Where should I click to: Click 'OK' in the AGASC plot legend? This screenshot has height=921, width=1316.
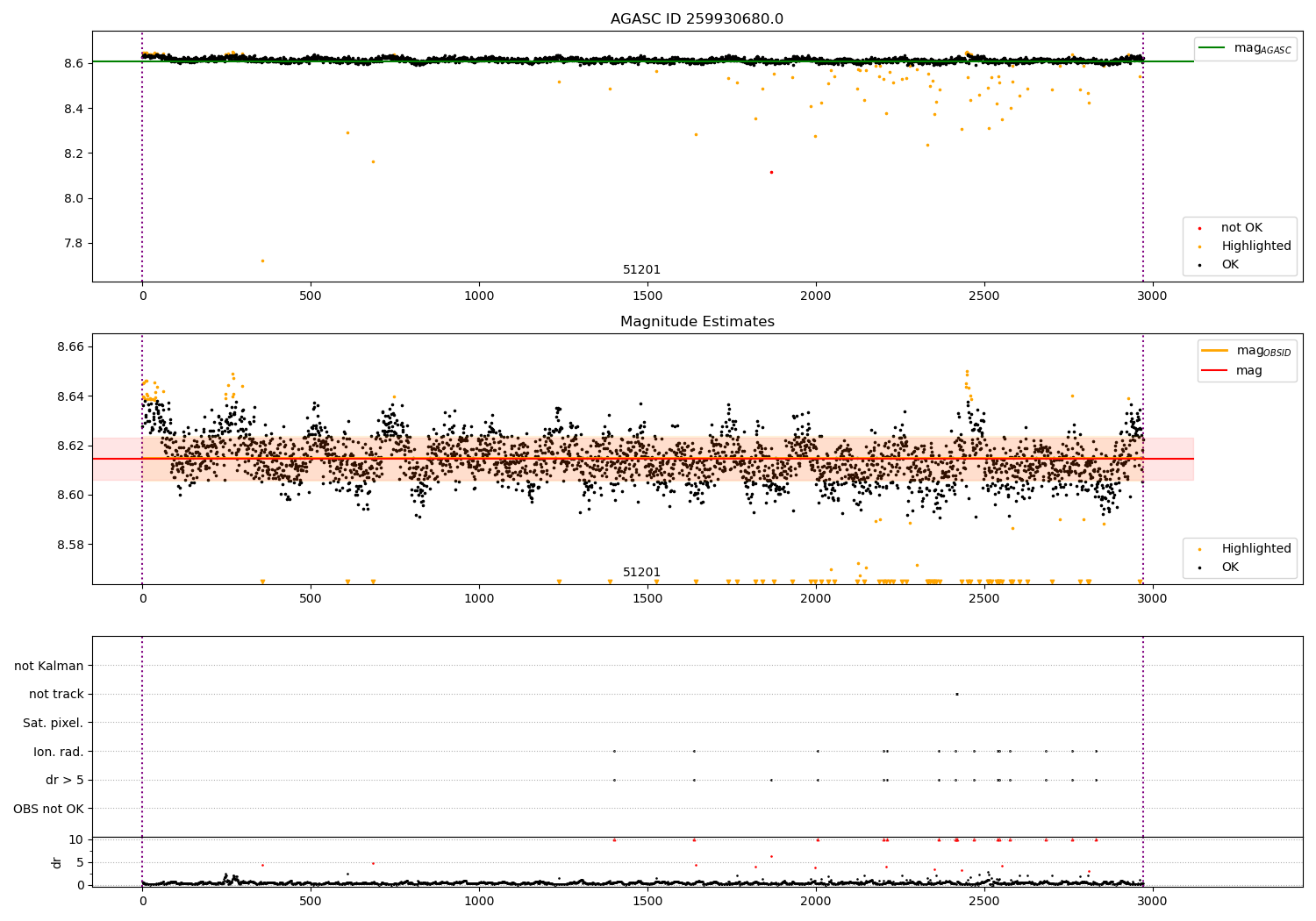1219,265
